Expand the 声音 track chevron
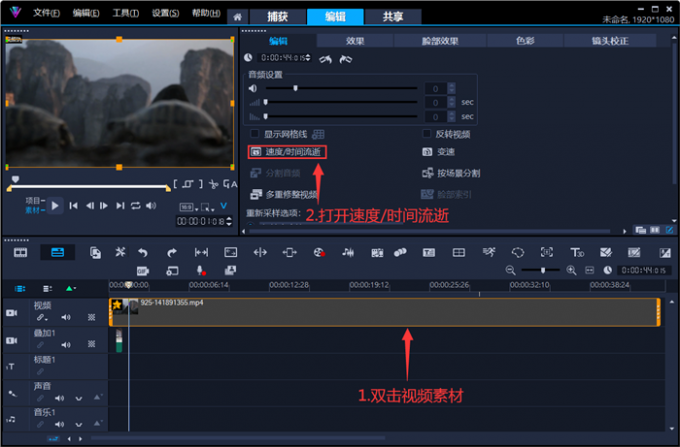Screen dimensions: 680x447 click(78, 398)
